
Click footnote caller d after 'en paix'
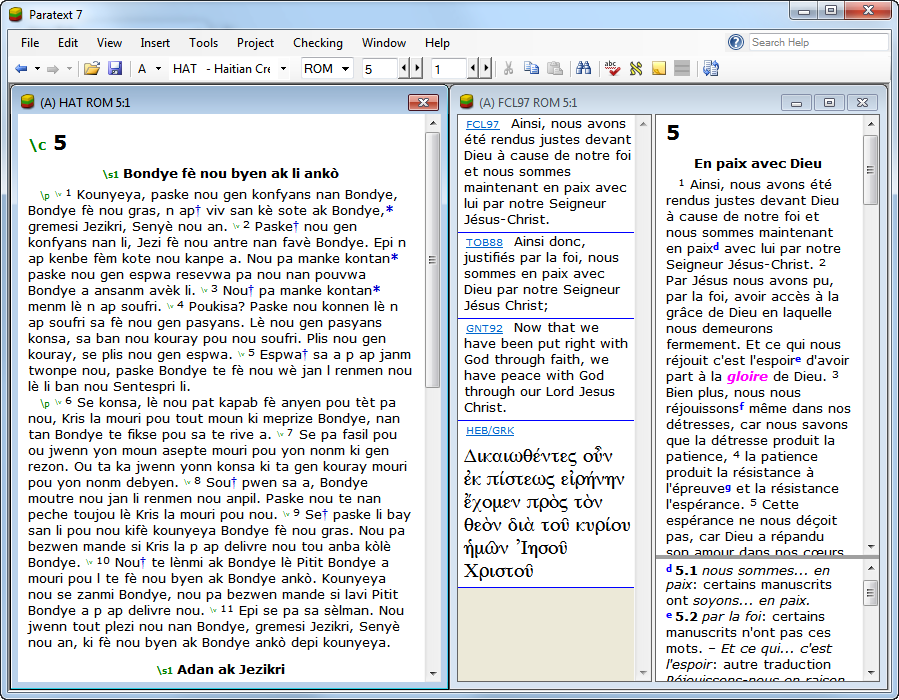[x=716, y=246]
